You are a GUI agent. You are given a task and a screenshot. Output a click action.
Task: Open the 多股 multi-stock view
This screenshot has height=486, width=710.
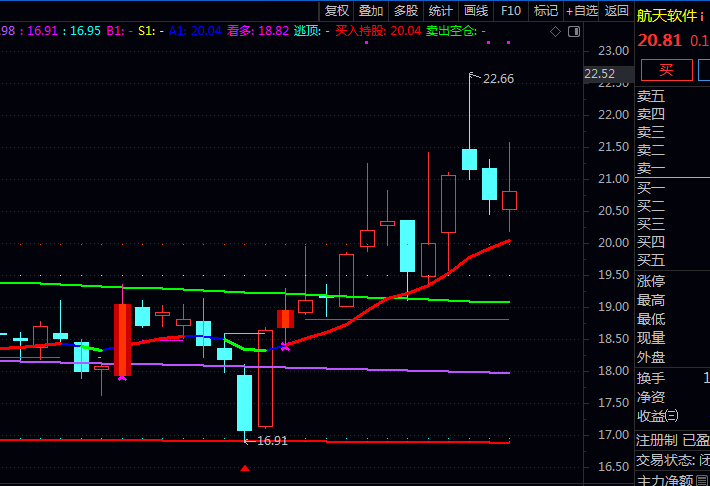coord(405,11)
